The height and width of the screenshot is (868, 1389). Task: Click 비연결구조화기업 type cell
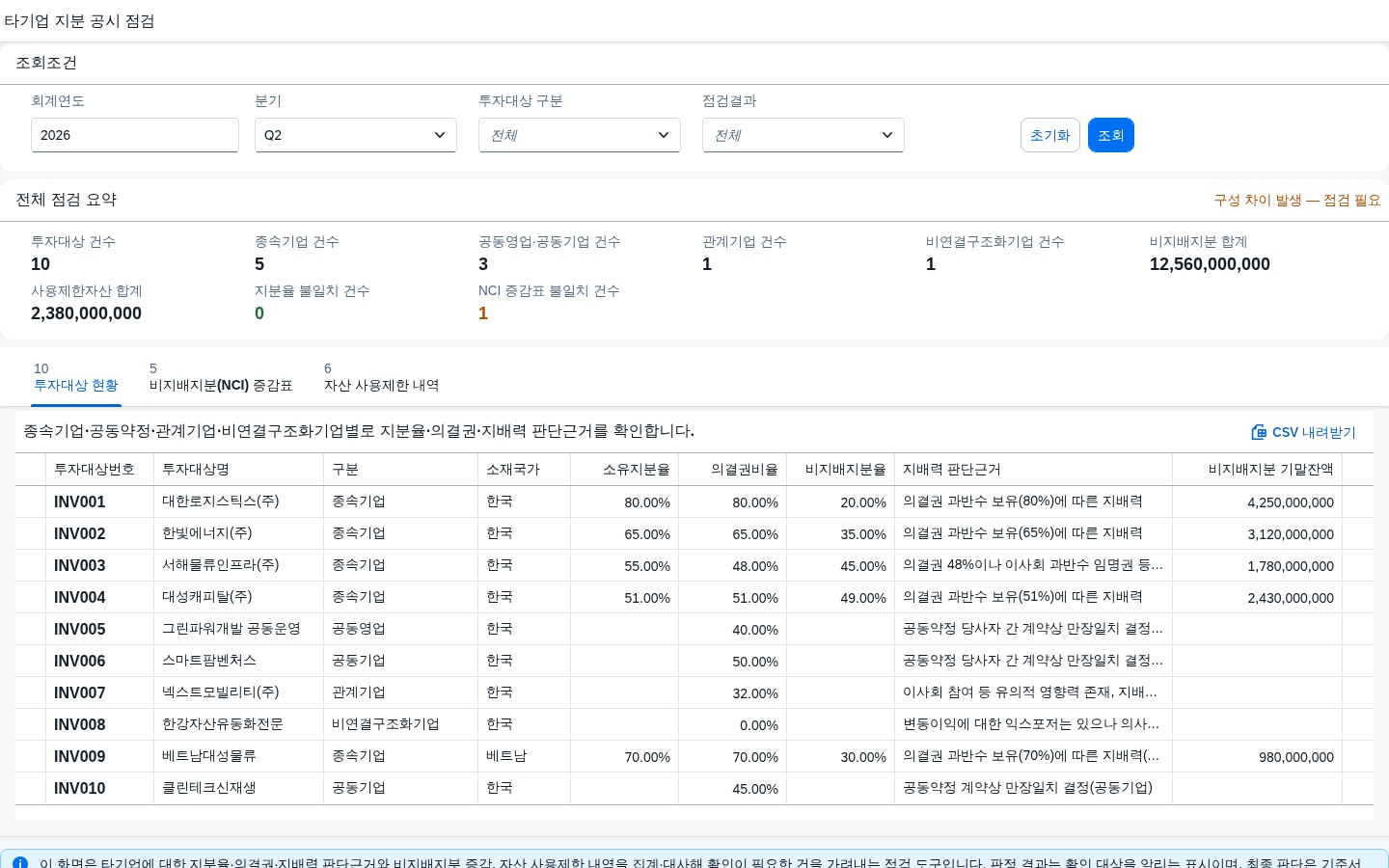pyautogui.click(x=401, y=724)
